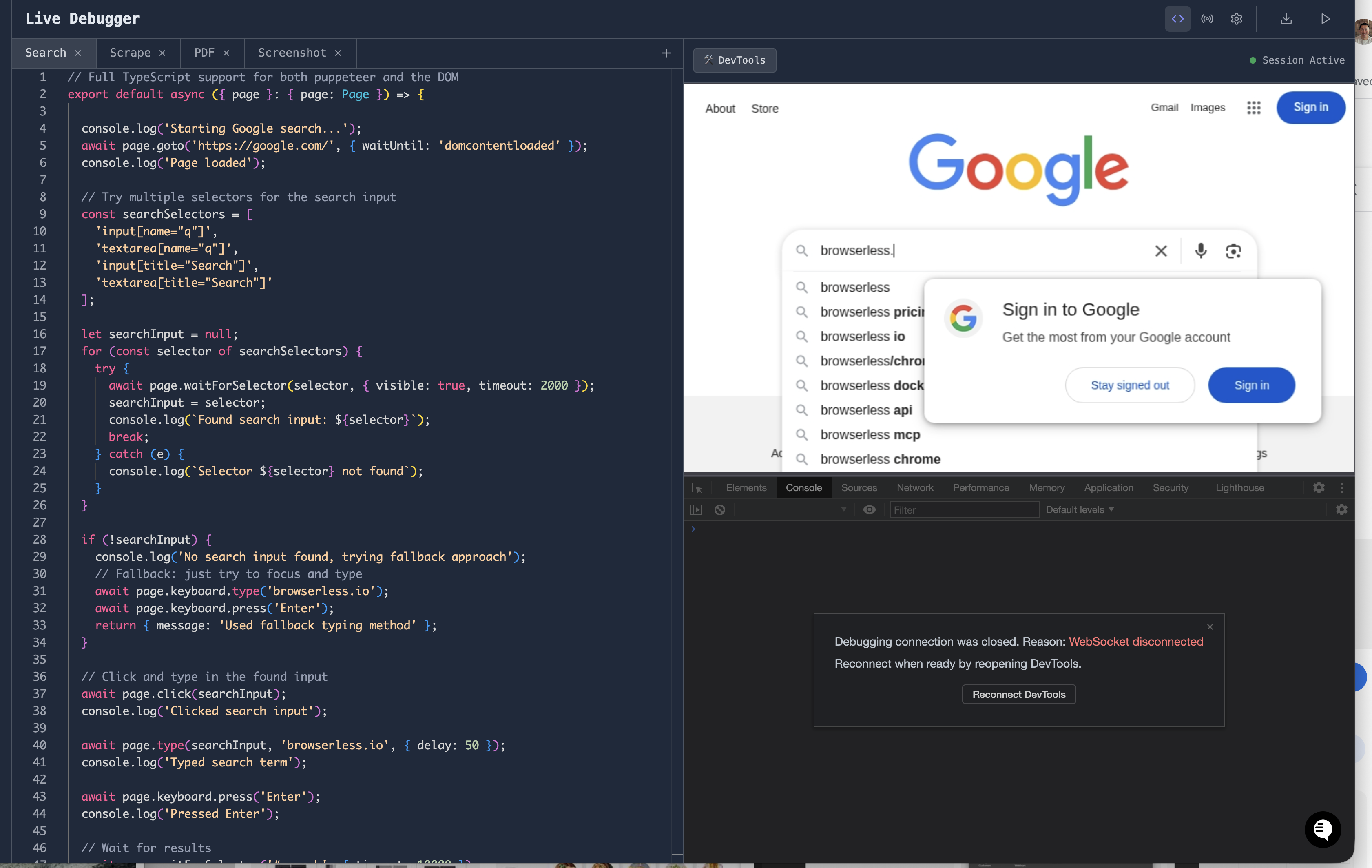
Task: Toggle the DevTools panel button
Action: (x=735, y=60)
